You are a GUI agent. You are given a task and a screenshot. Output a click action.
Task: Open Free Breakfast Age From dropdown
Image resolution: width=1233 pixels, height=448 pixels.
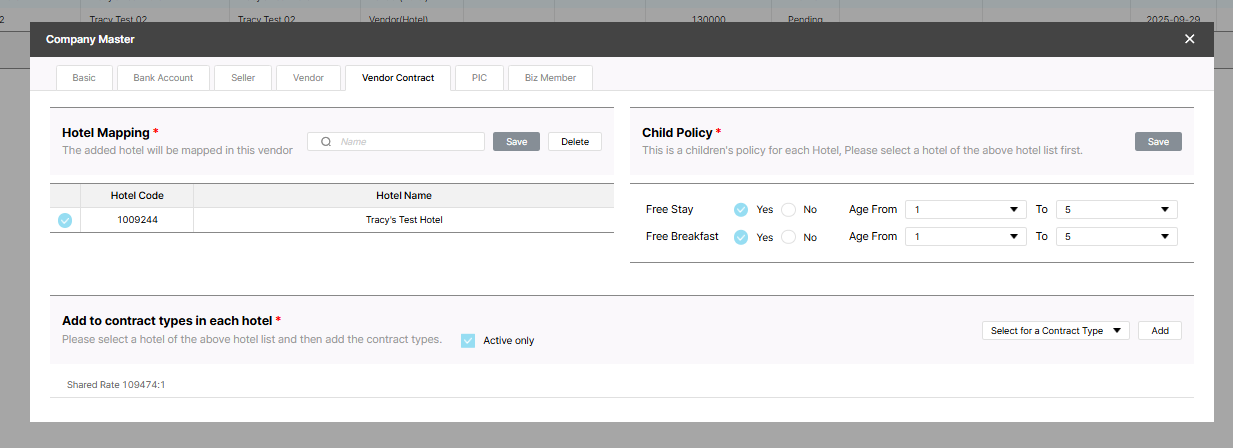click(x=965, y=237)
